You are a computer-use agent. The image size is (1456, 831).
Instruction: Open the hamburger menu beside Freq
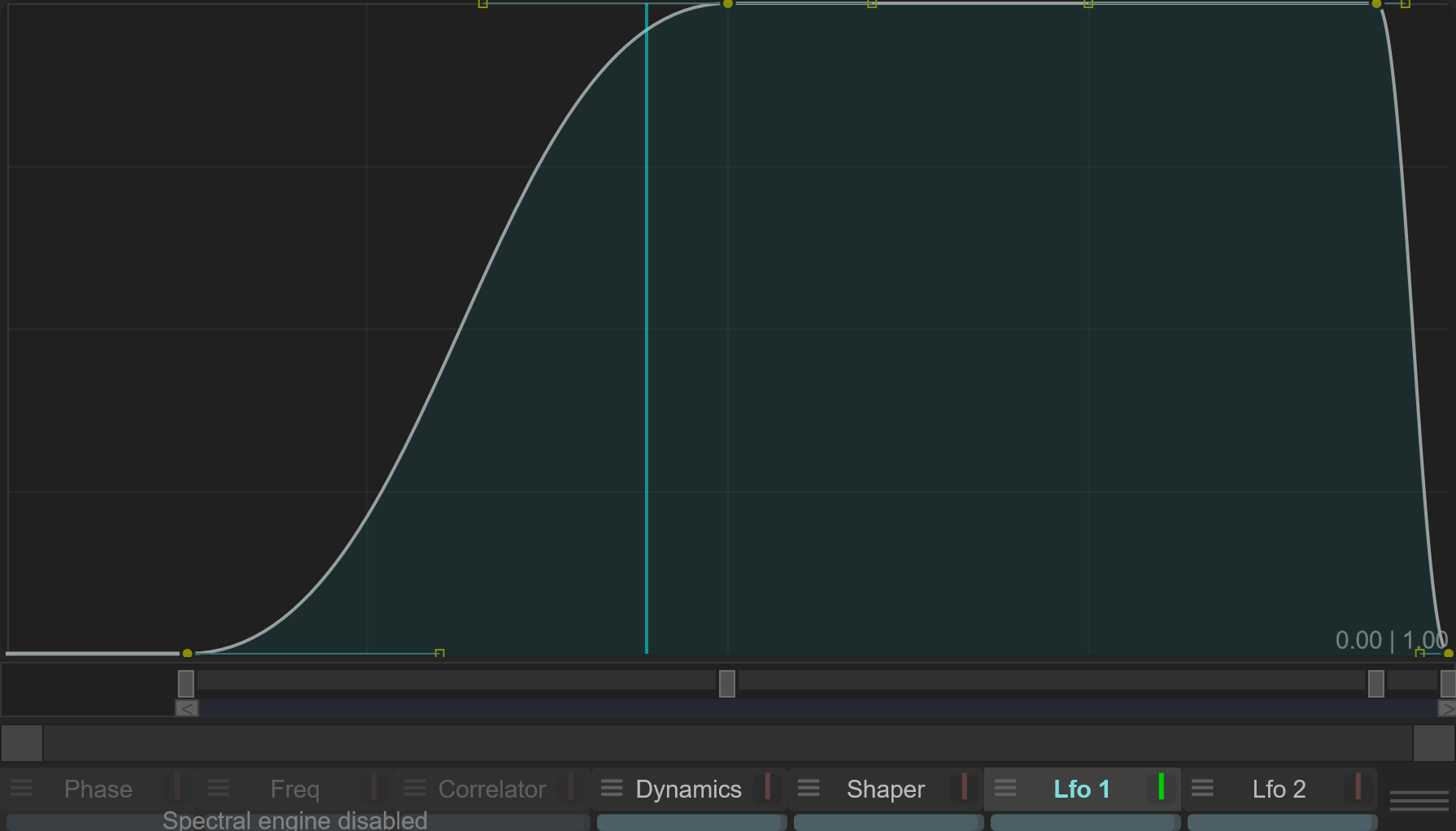click(218, 788)
